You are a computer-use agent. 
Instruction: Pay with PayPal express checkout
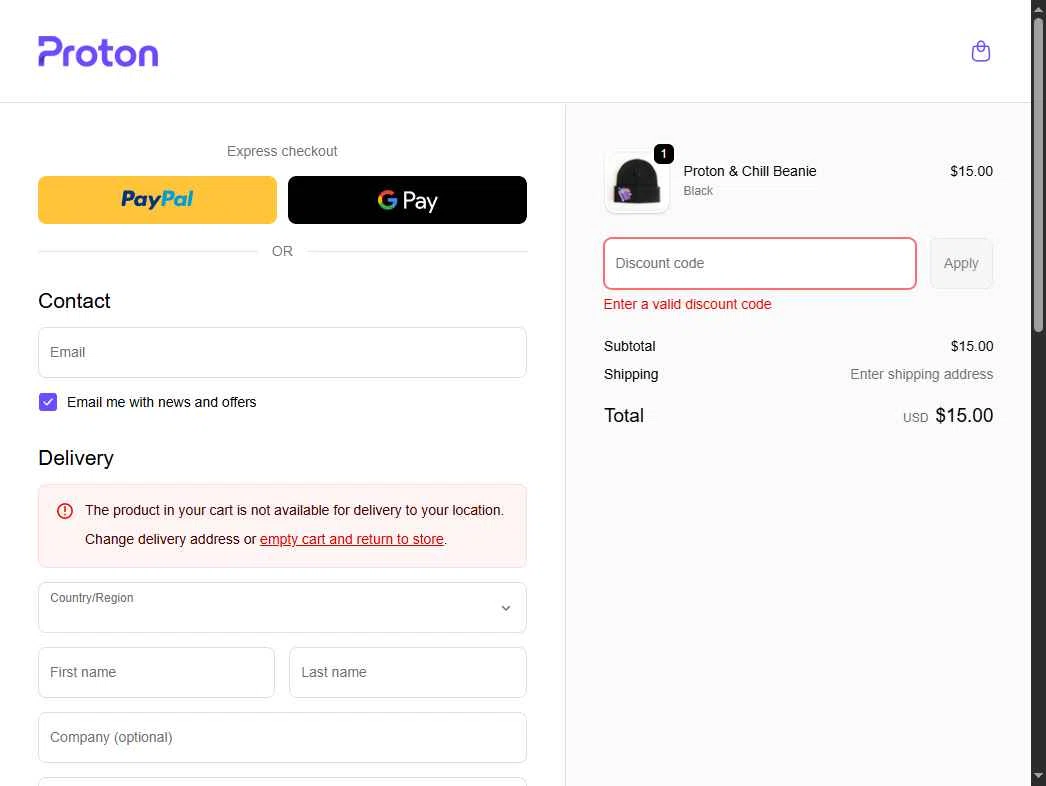tap(157, 200)
